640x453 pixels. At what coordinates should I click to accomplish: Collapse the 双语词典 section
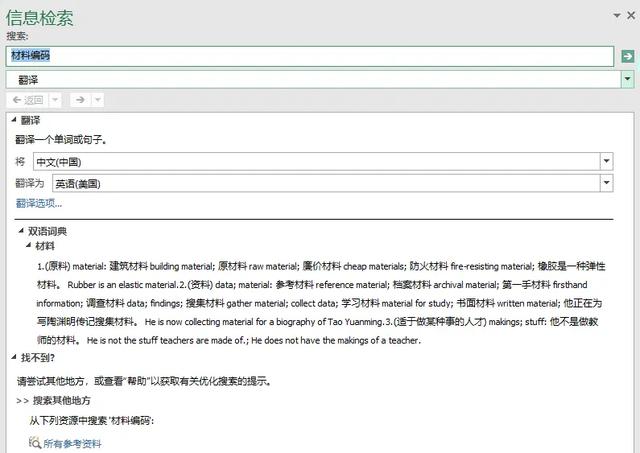coord(21,231)
